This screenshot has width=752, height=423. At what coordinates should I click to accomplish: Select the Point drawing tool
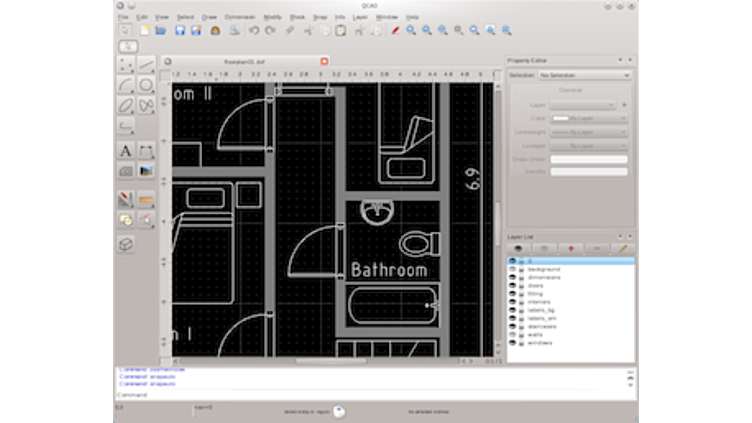(x=126, y=65)
